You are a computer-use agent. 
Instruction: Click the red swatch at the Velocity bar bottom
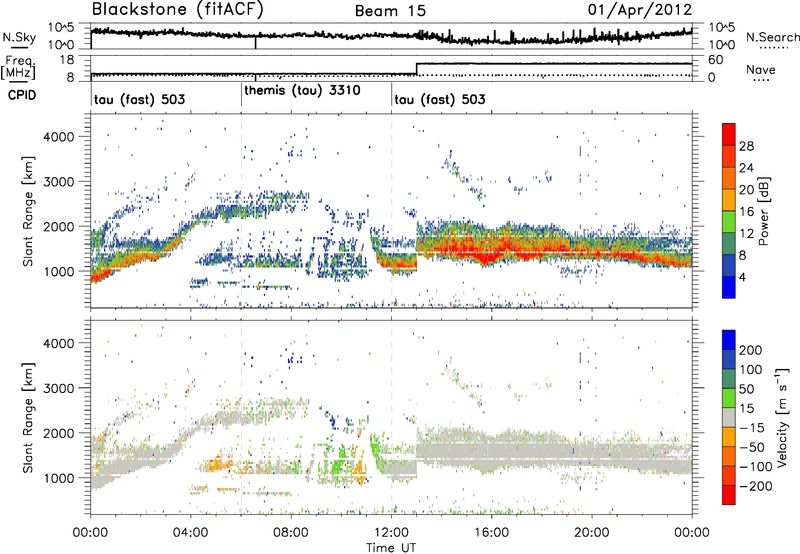[x=729, y=495]
